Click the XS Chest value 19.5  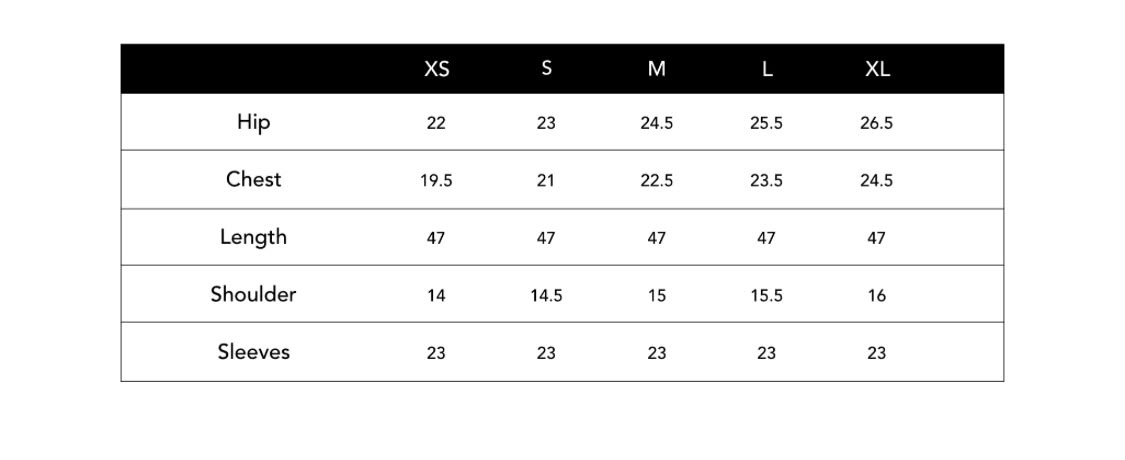[436, 181]
